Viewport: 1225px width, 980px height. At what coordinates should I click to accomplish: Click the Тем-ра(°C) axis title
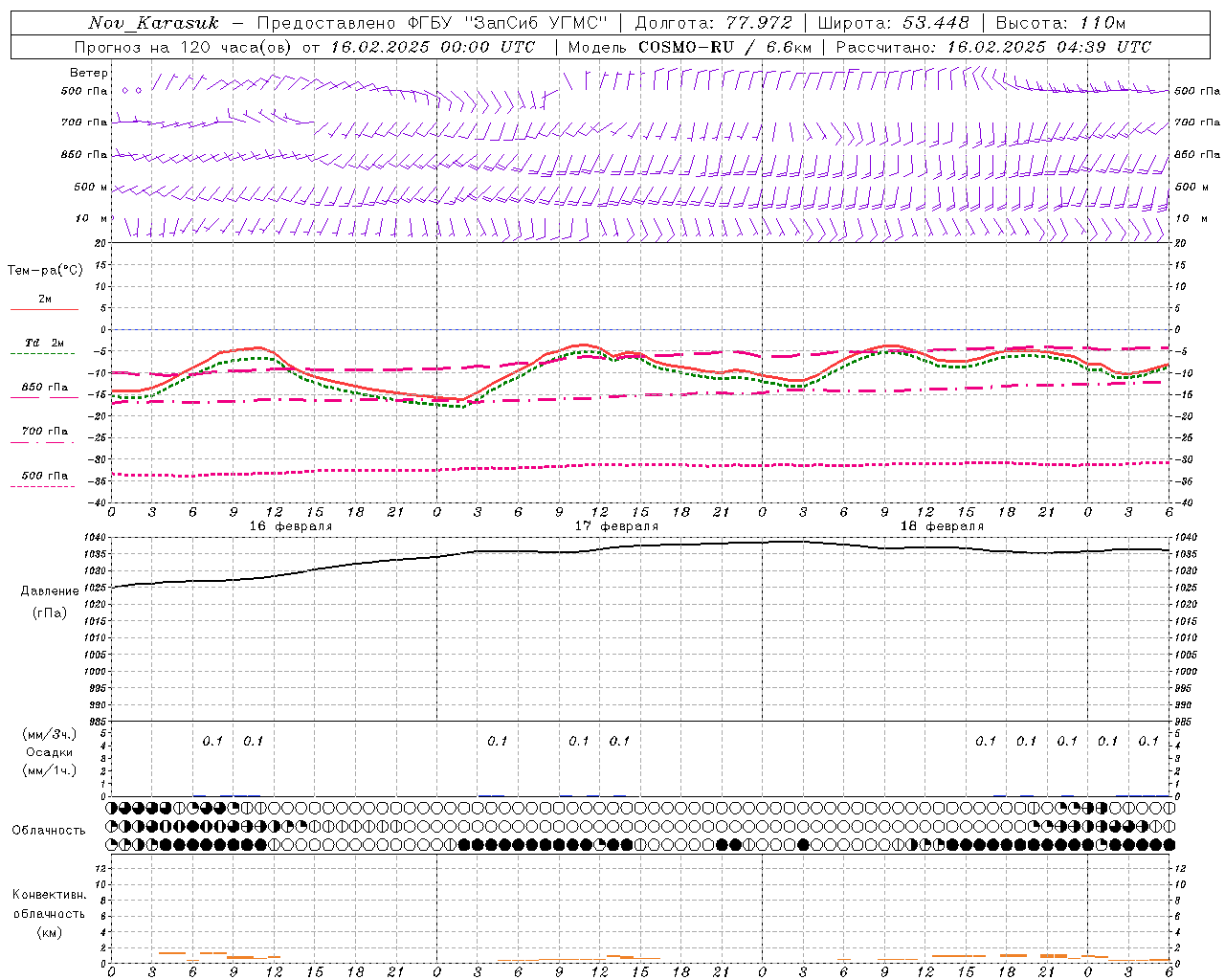click(45, 270)
